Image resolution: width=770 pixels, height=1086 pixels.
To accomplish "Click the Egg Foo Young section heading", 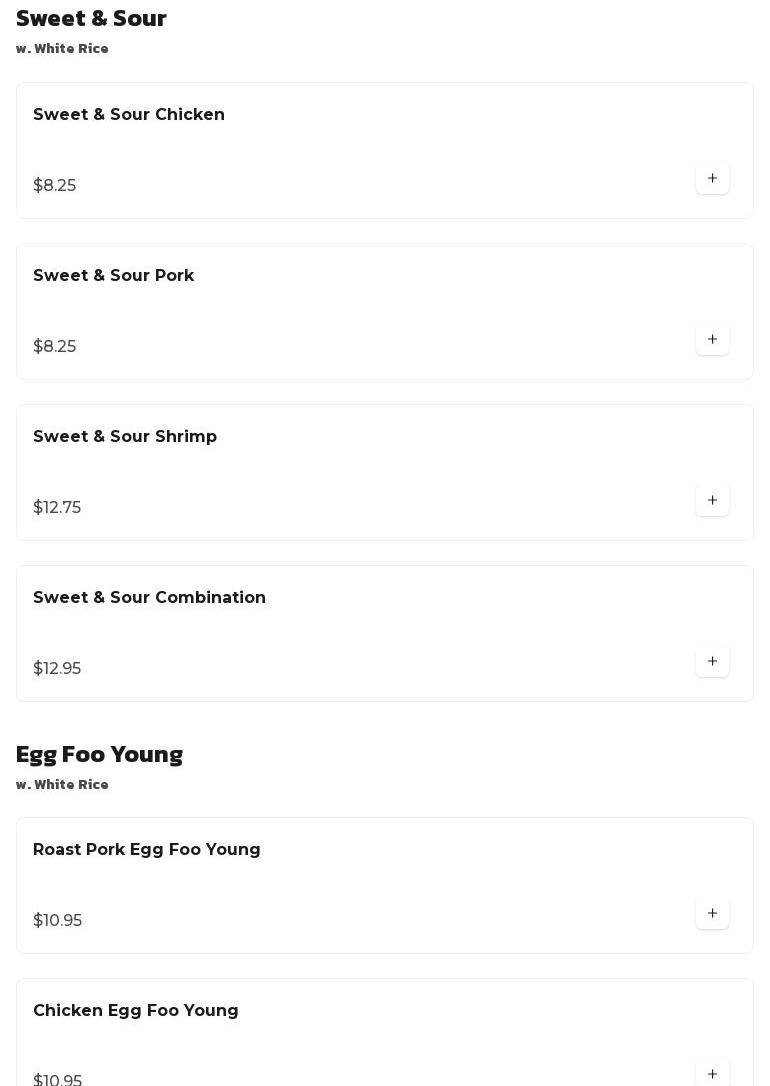I will click(99, 755).
